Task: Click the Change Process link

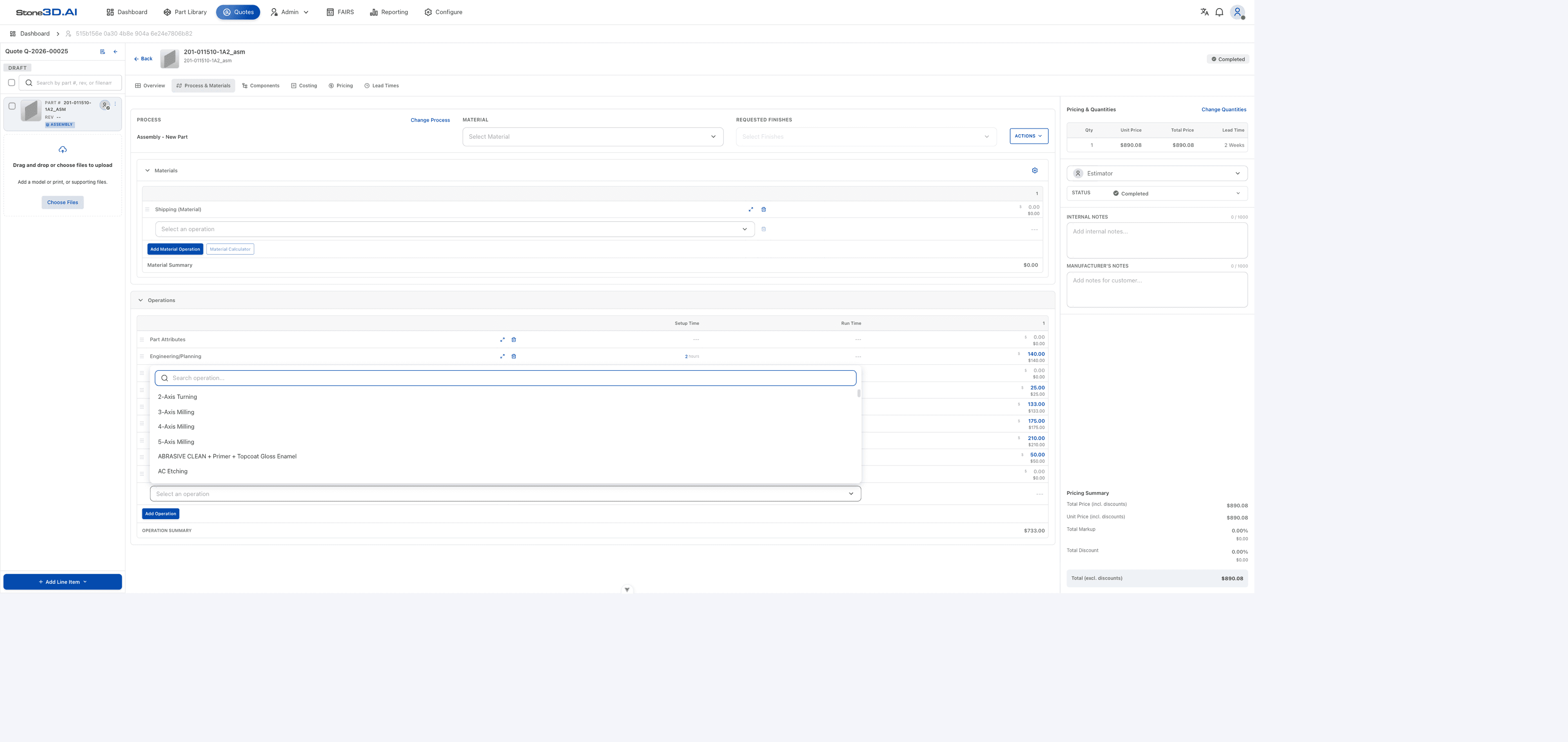Action: click(x=430, y=120)
